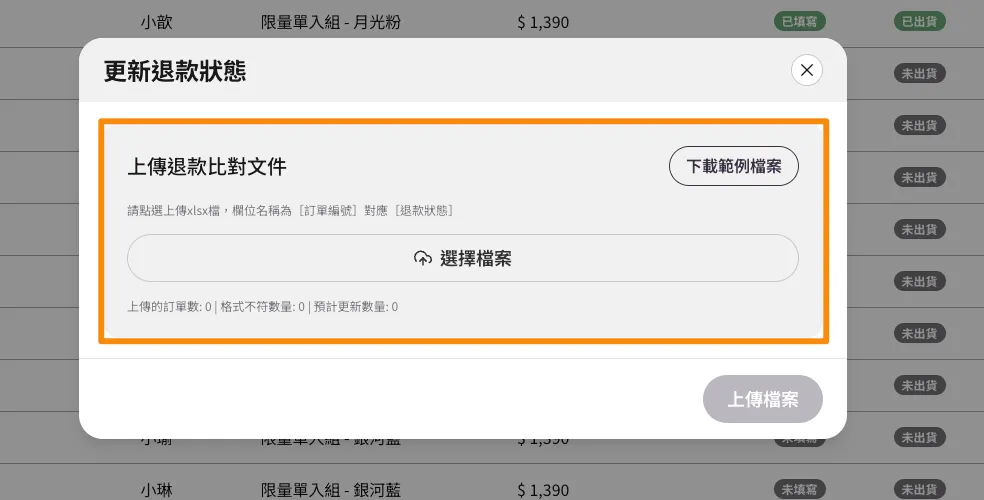
Task: Click the cloud upload icon beside 選擇檔案
Action: [x=423, y=258]
